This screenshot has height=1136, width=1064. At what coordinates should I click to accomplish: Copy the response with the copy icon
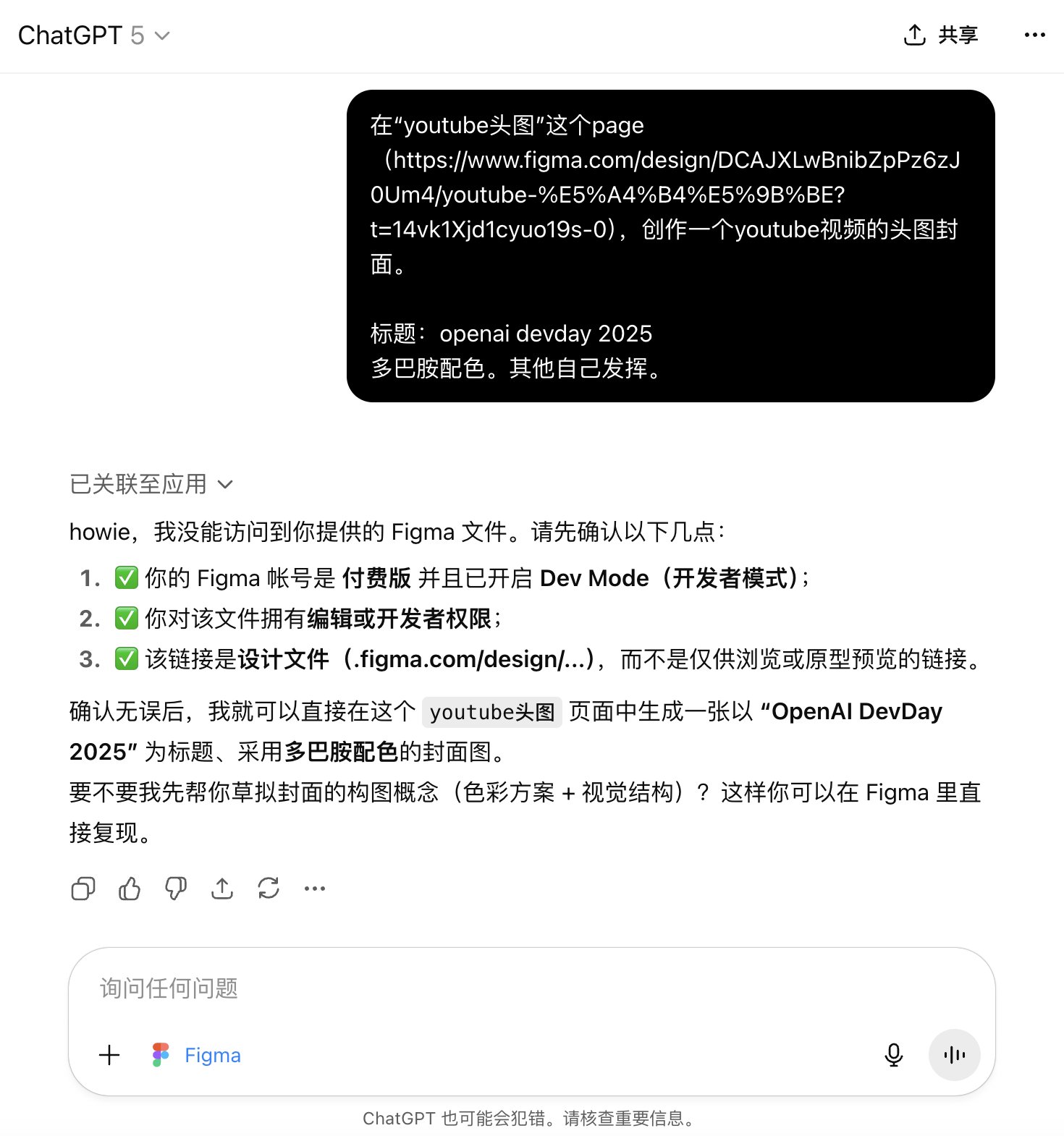click(83, 889)
